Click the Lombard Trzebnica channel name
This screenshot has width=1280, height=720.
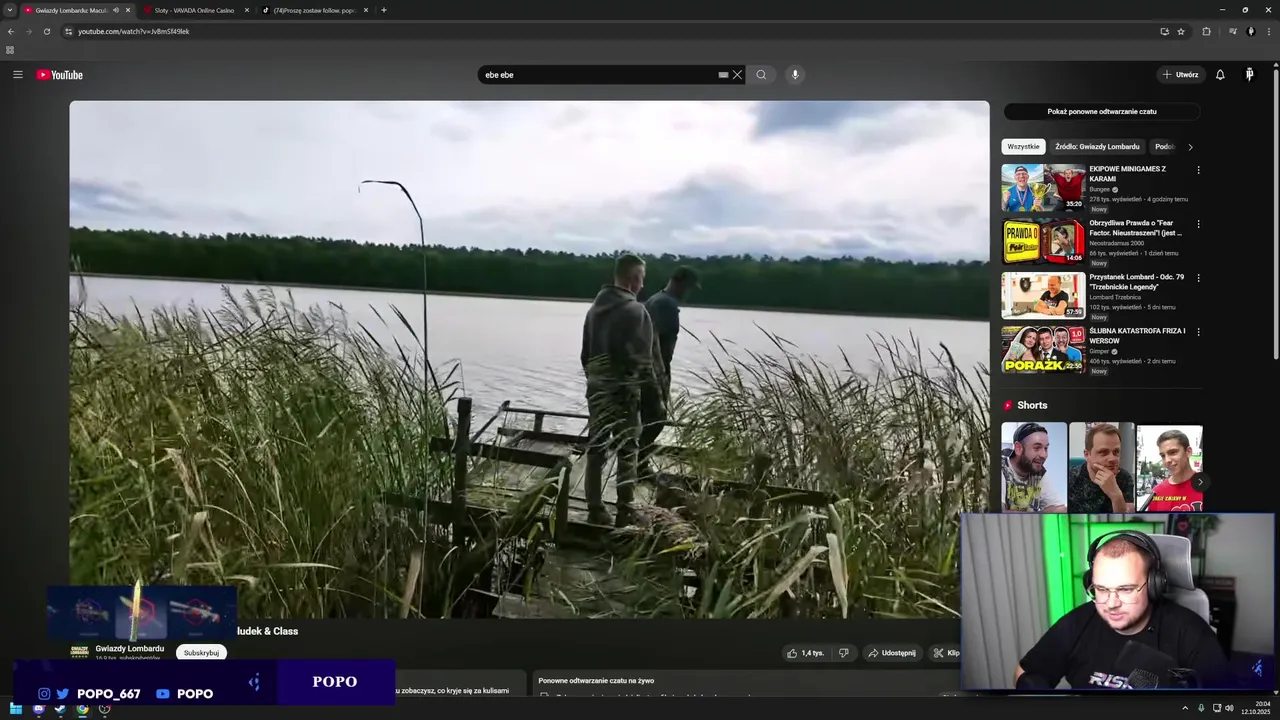point(1115,297)
